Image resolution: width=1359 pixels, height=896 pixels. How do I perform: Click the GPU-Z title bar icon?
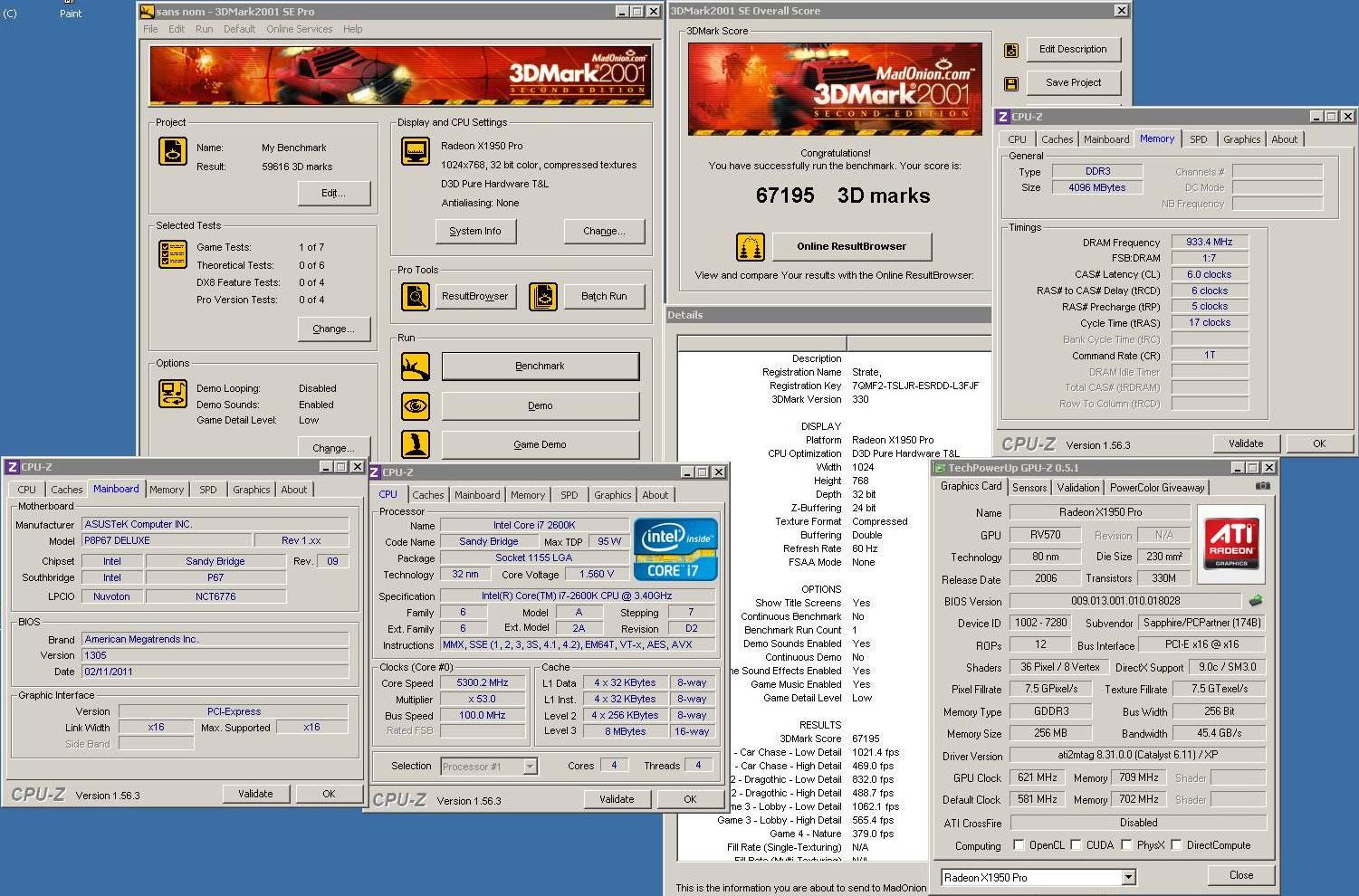pos(939,468)
